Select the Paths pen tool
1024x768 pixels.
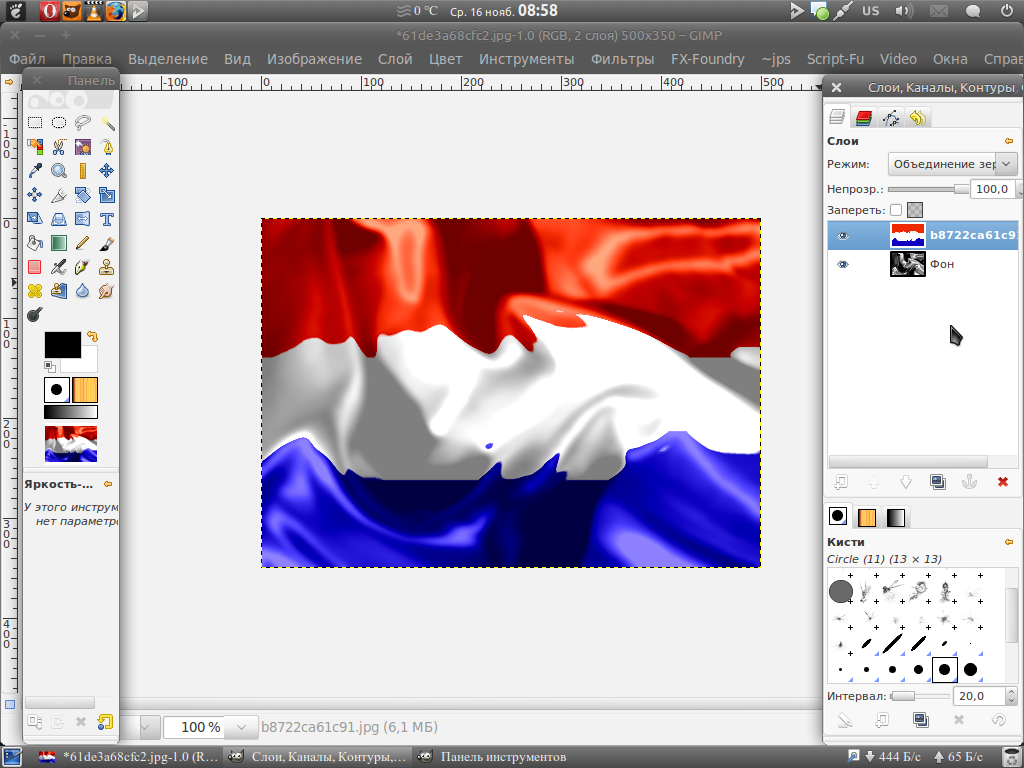coord(107,147)
